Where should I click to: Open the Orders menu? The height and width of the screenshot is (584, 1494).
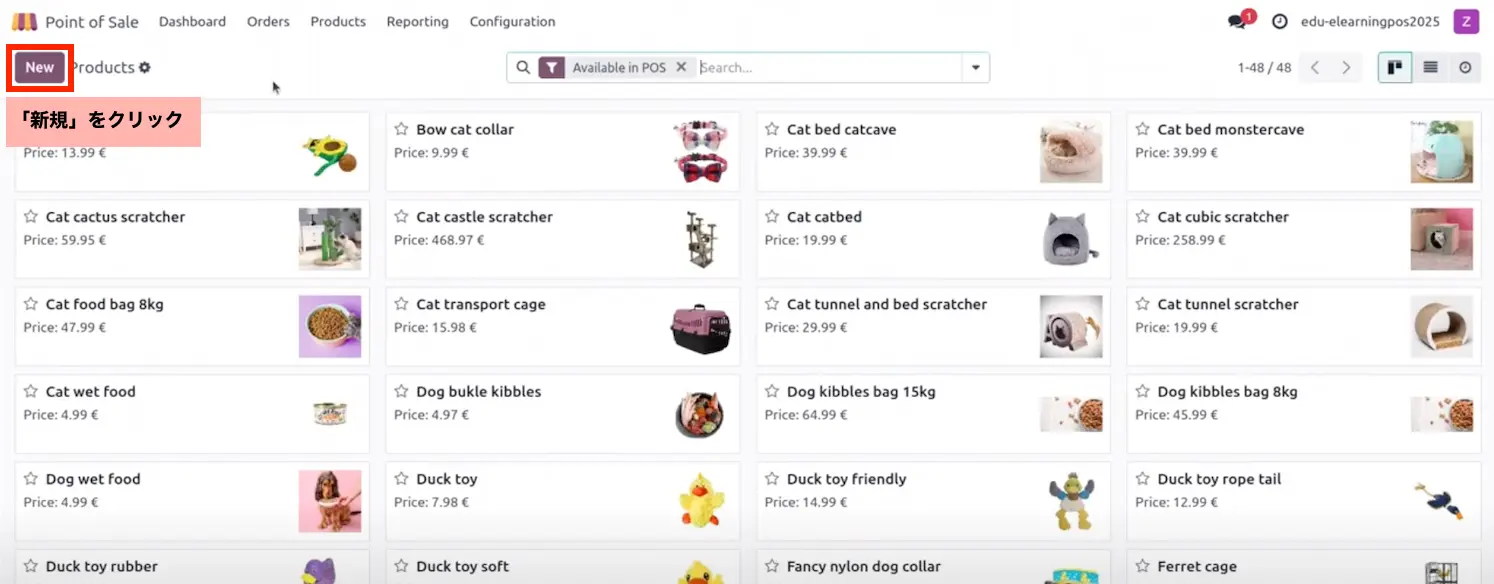pos(268,22)
